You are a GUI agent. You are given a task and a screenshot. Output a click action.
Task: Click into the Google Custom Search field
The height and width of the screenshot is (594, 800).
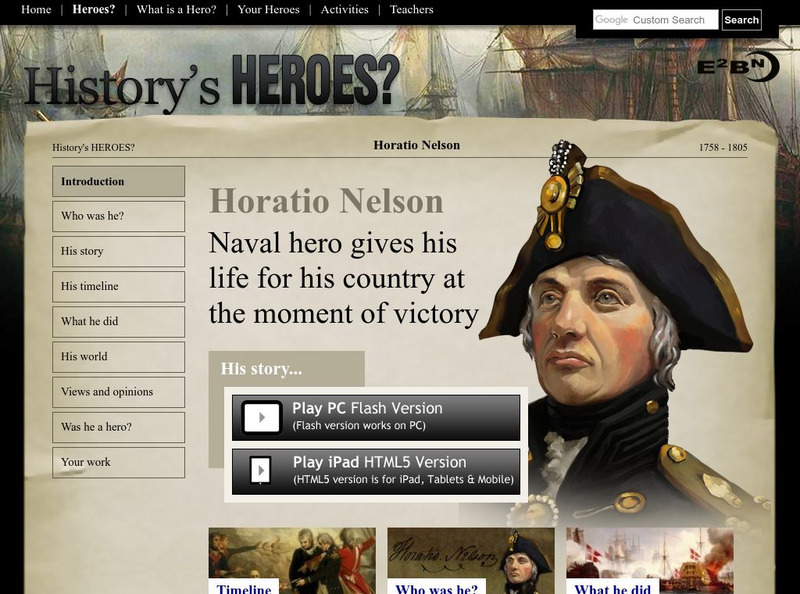pyautogui.click(x=655, y=20)
